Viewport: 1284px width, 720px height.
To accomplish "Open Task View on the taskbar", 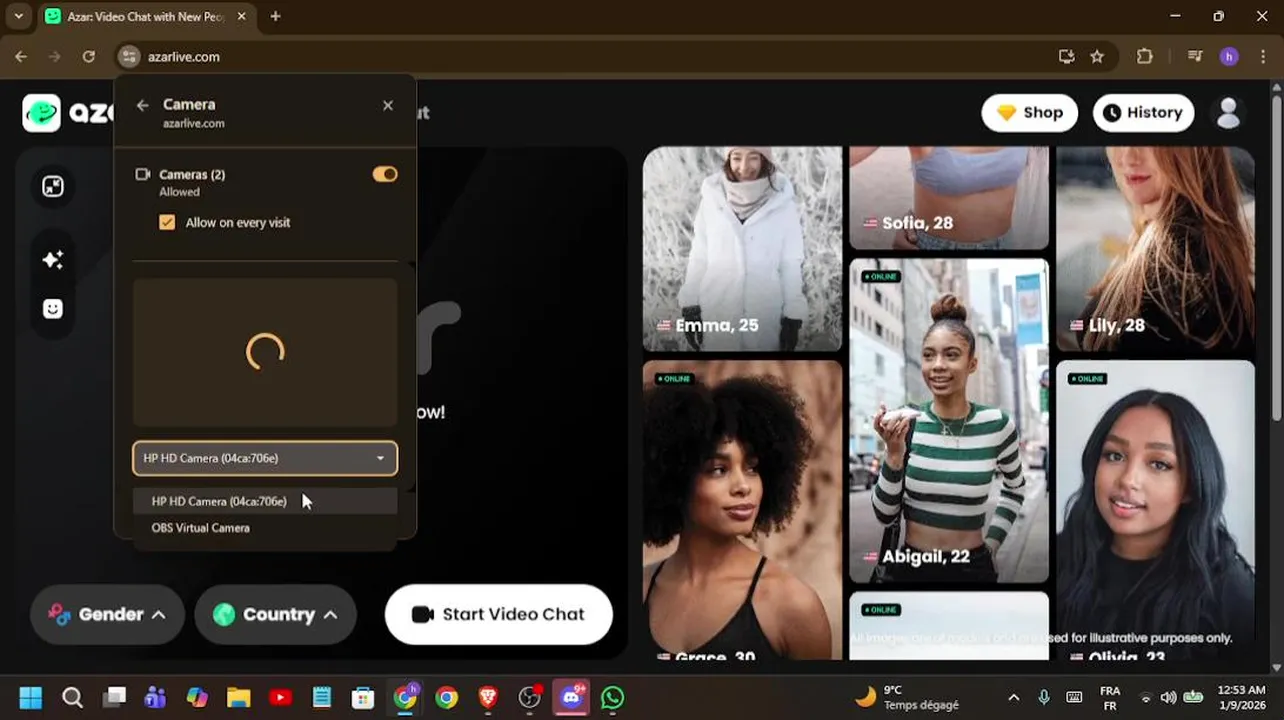I will click(x=115, y=697).
